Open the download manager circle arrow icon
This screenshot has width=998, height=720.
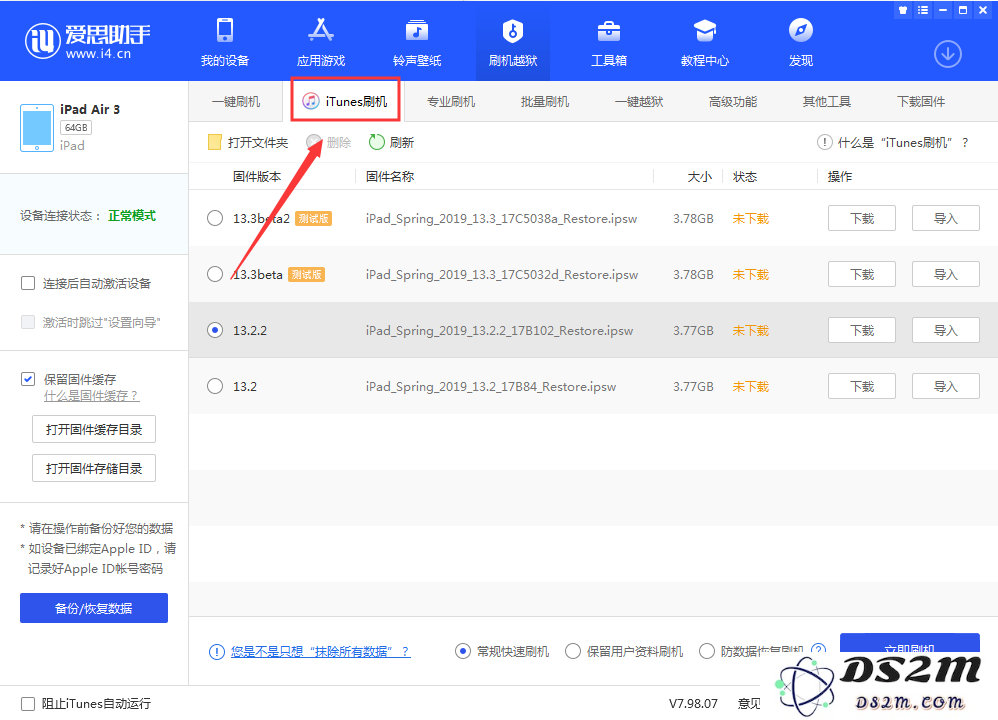click(x=948, y=54)
